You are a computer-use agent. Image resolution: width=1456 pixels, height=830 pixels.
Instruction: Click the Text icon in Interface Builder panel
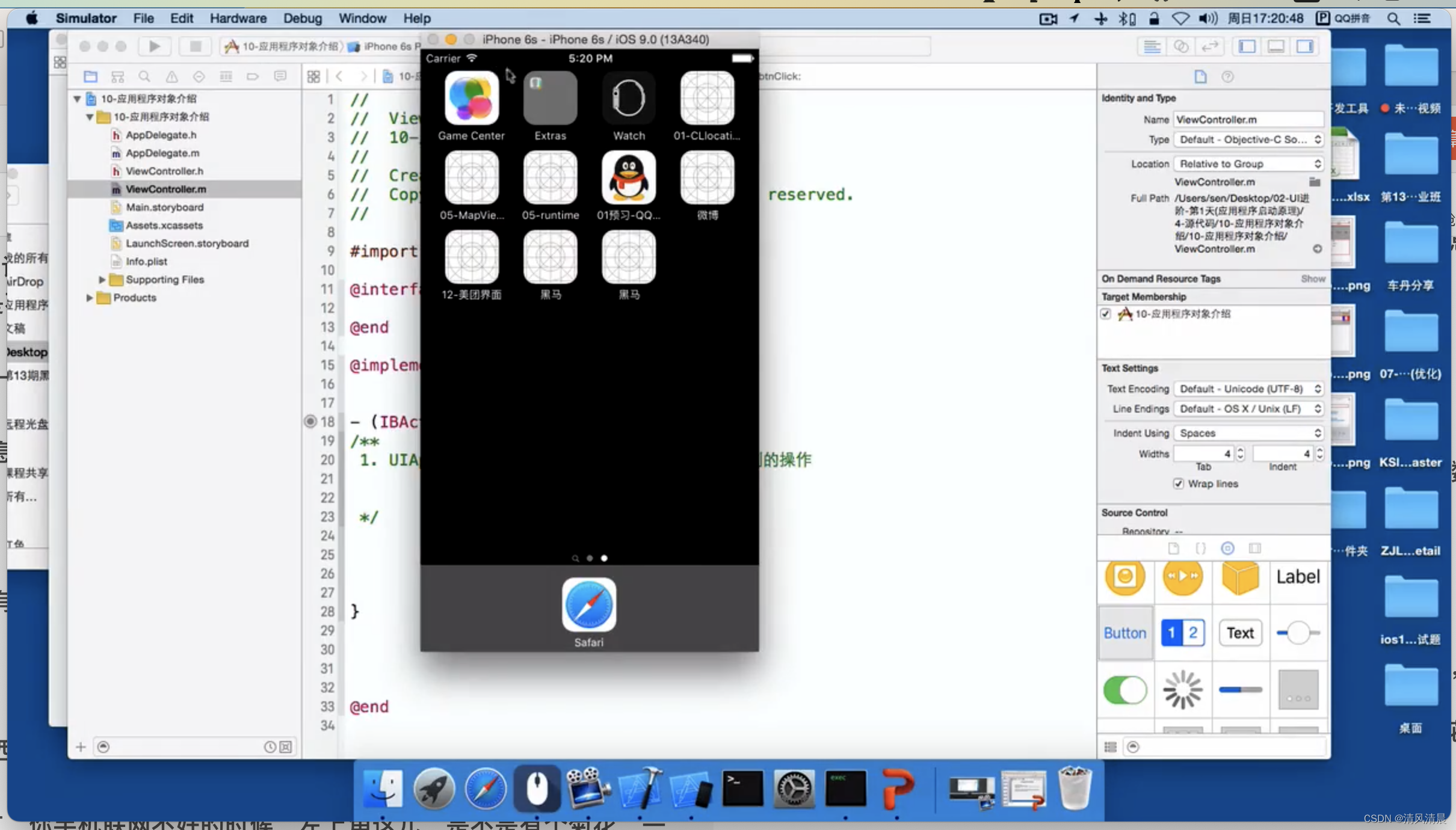click(x=1240, y=633)
